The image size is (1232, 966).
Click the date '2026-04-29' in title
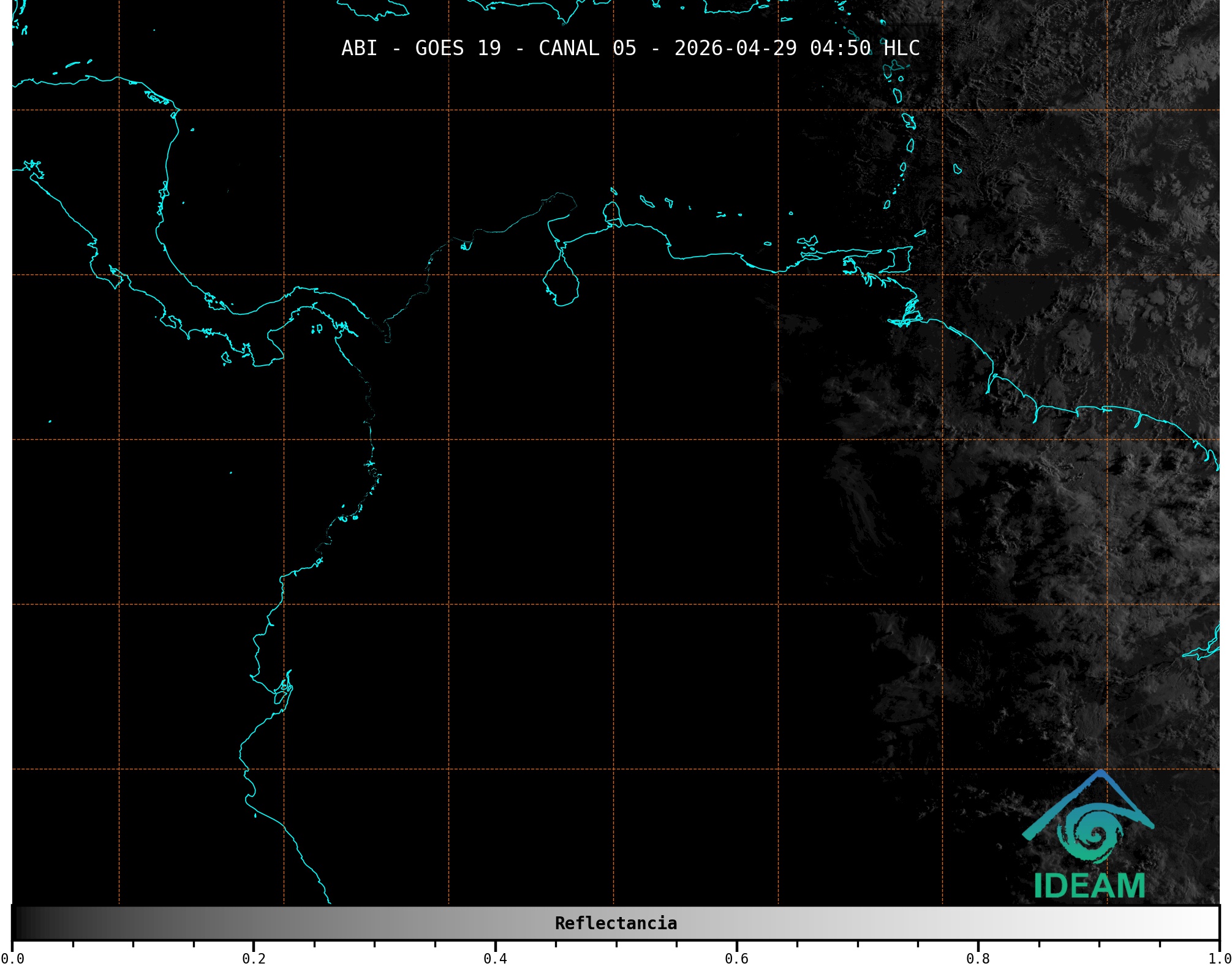(x=735, y=48)
